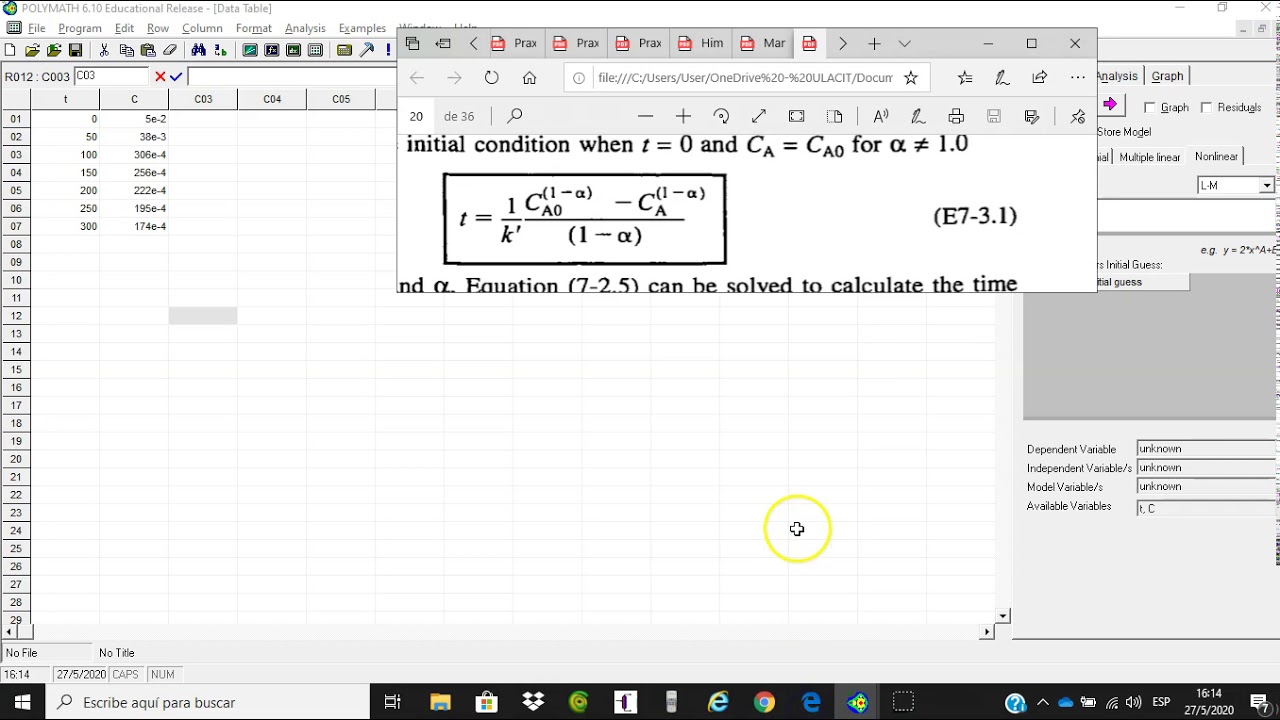The image size is (1280, 720).
Task: Click cell containing 306e-4
Action: pyautogui.click(x=134, y=154)
